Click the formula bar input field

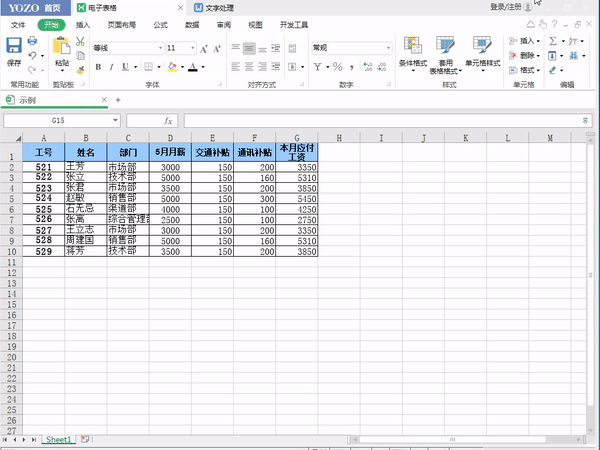[x=383, y=121]
